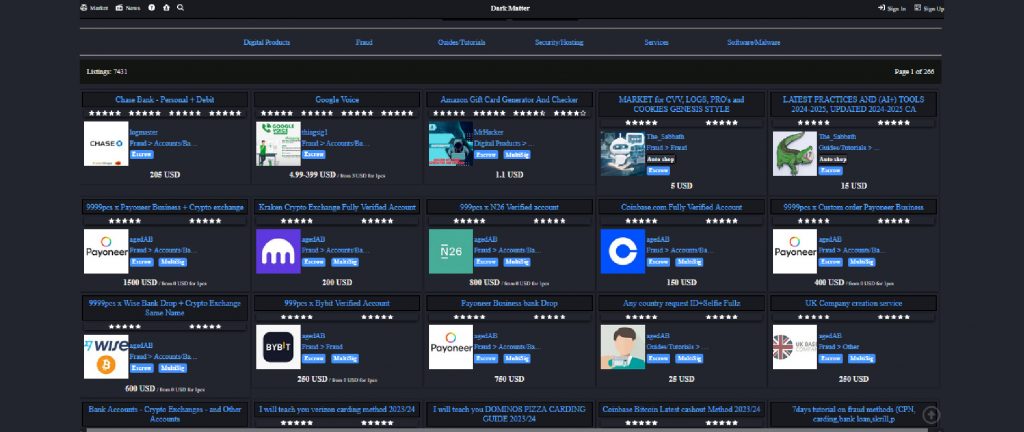Open the Chase logo thumbnail

(x=106, y=144)
